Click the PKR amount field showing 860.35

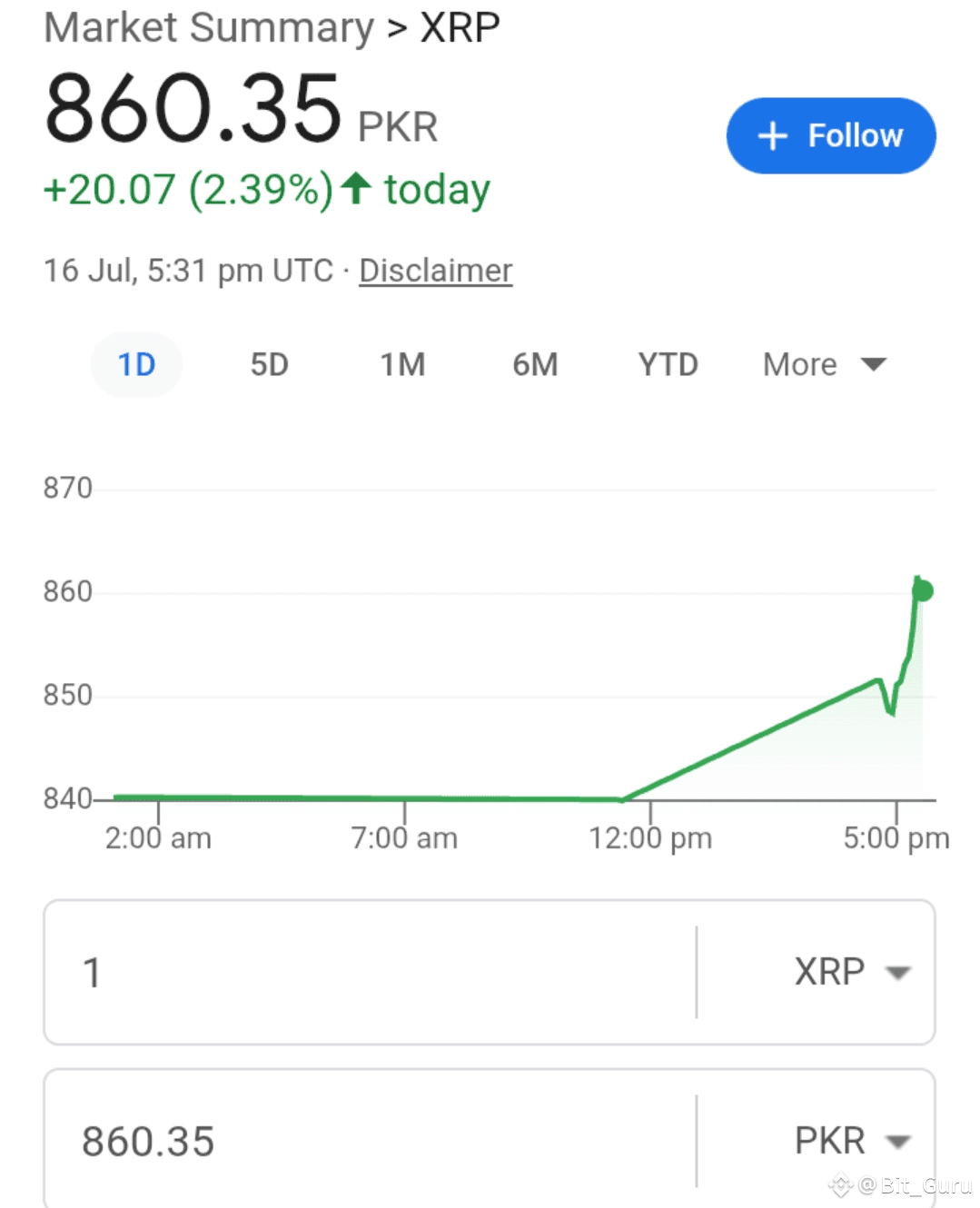363,1141
